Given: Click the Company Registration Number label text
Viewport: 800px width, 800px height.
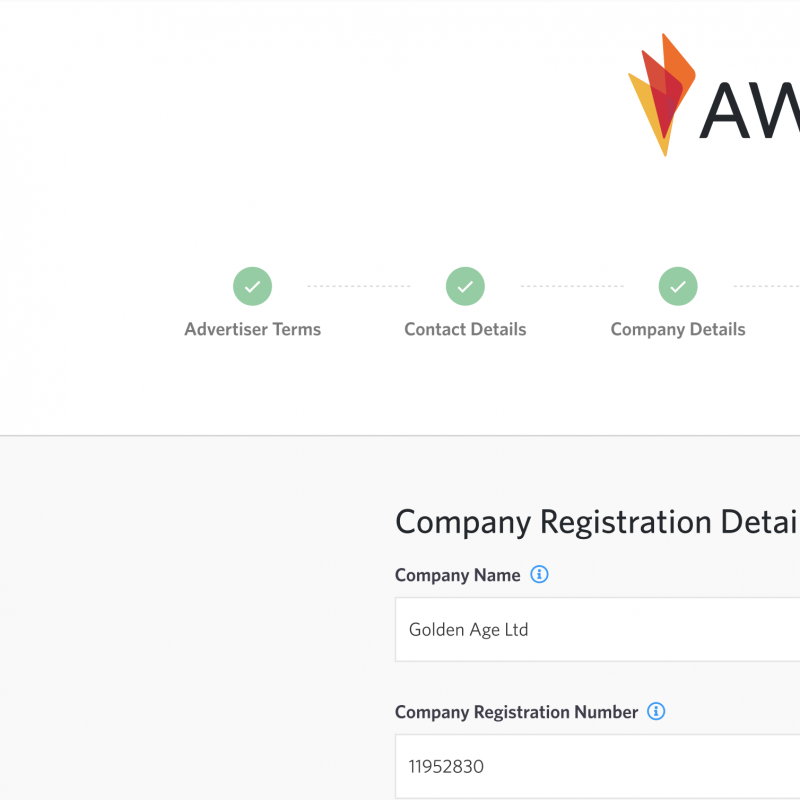Looking at the screenshot, I should pos(516,712).
